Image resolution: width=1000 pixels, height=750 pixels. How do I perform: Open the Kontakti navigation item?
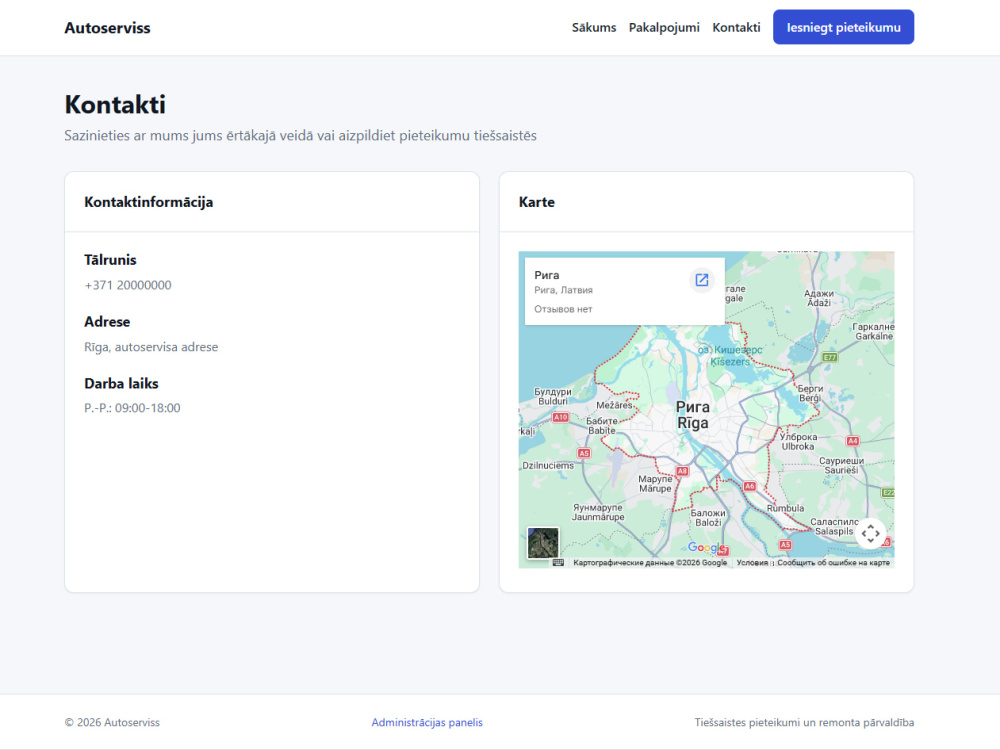pos(736,27)
